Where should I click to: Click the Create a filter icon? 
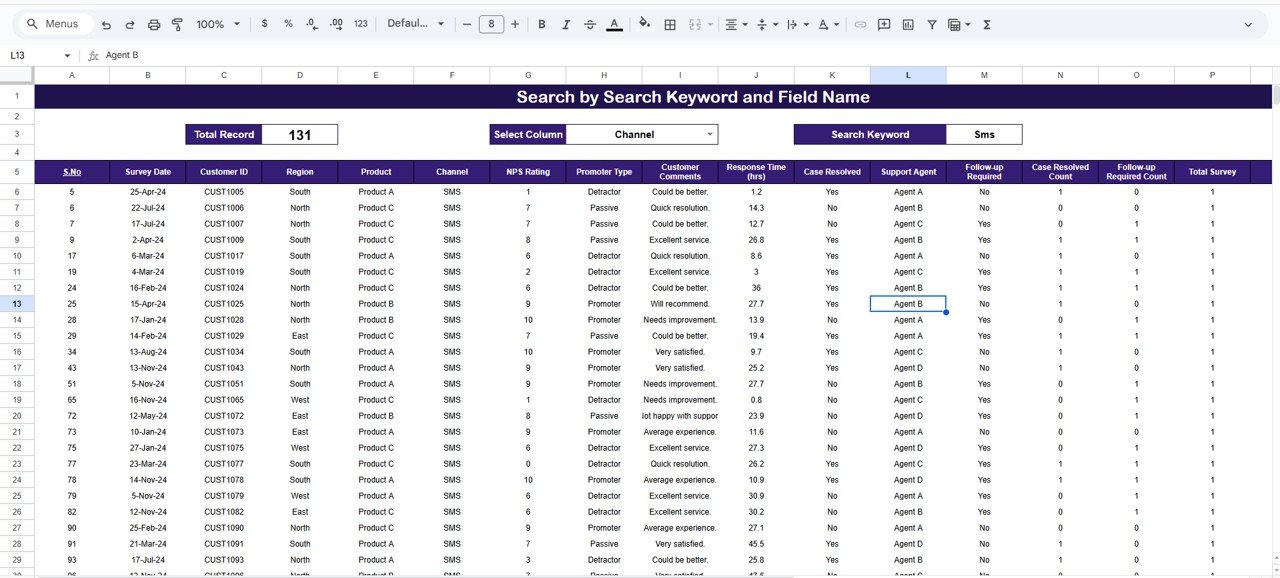click(933, 23)
